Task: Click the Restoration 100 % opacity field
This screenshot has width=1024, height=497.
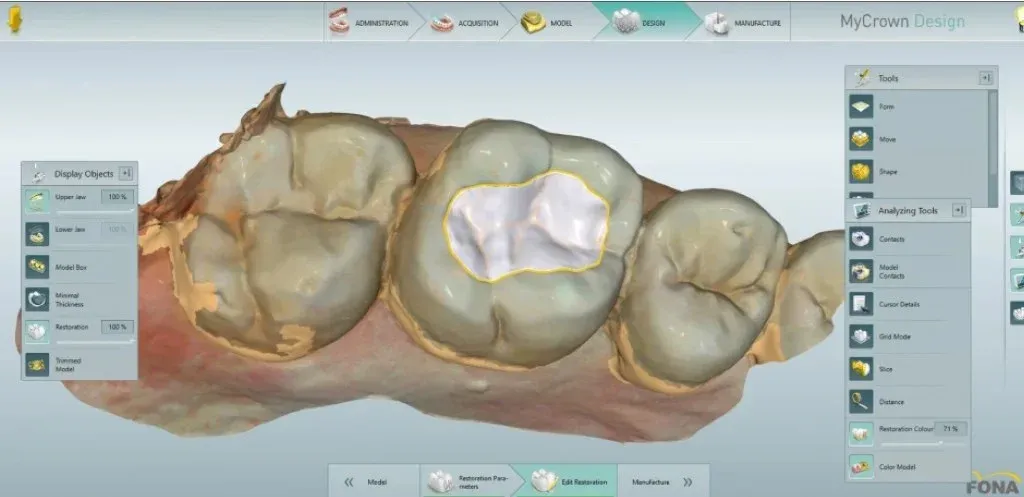Action: pyautogui.click(x=118, y=327)
